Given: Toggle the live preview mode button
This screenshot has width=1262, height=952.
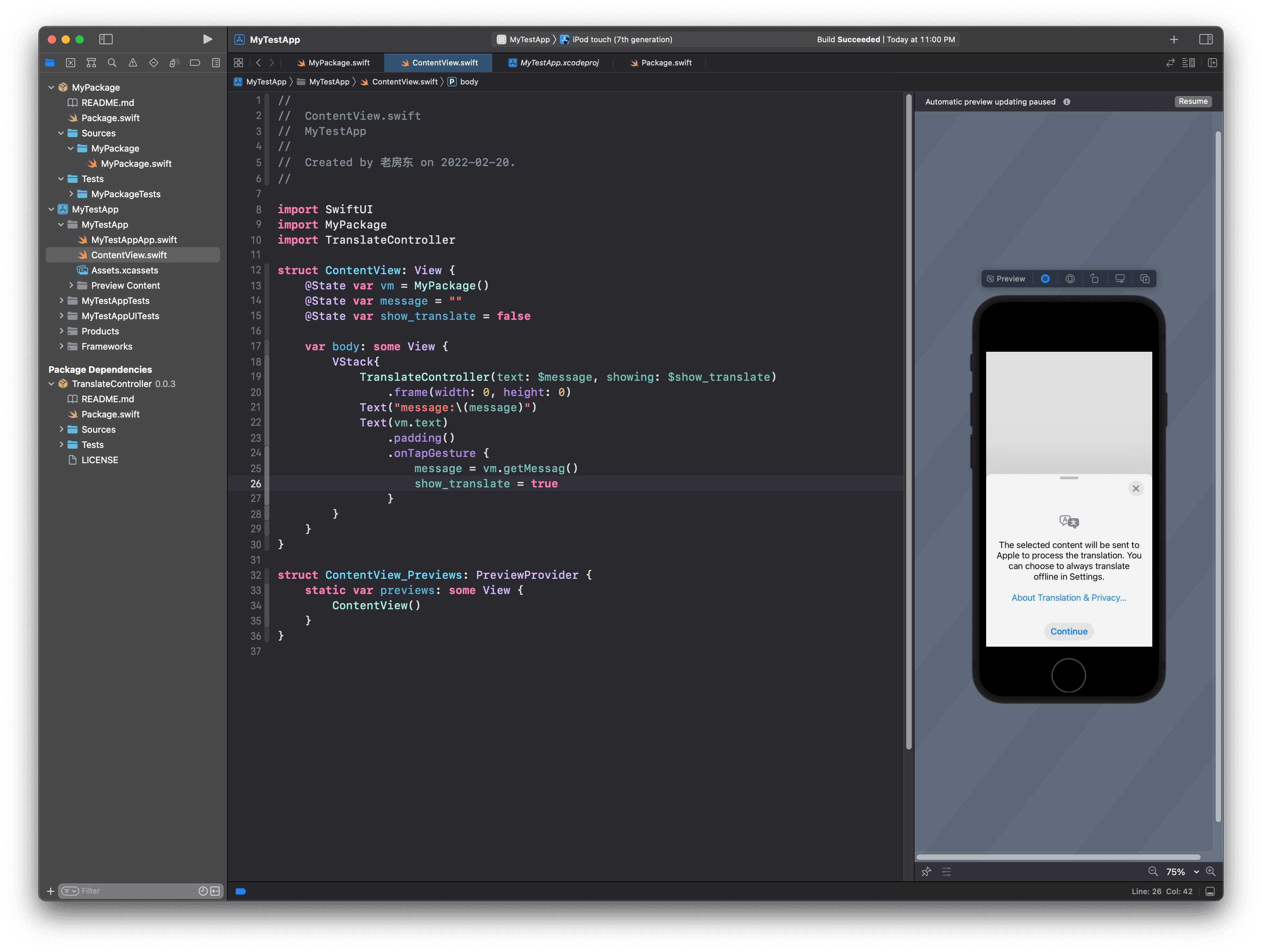Looking at the screenshot, I should coord(1046,279).
